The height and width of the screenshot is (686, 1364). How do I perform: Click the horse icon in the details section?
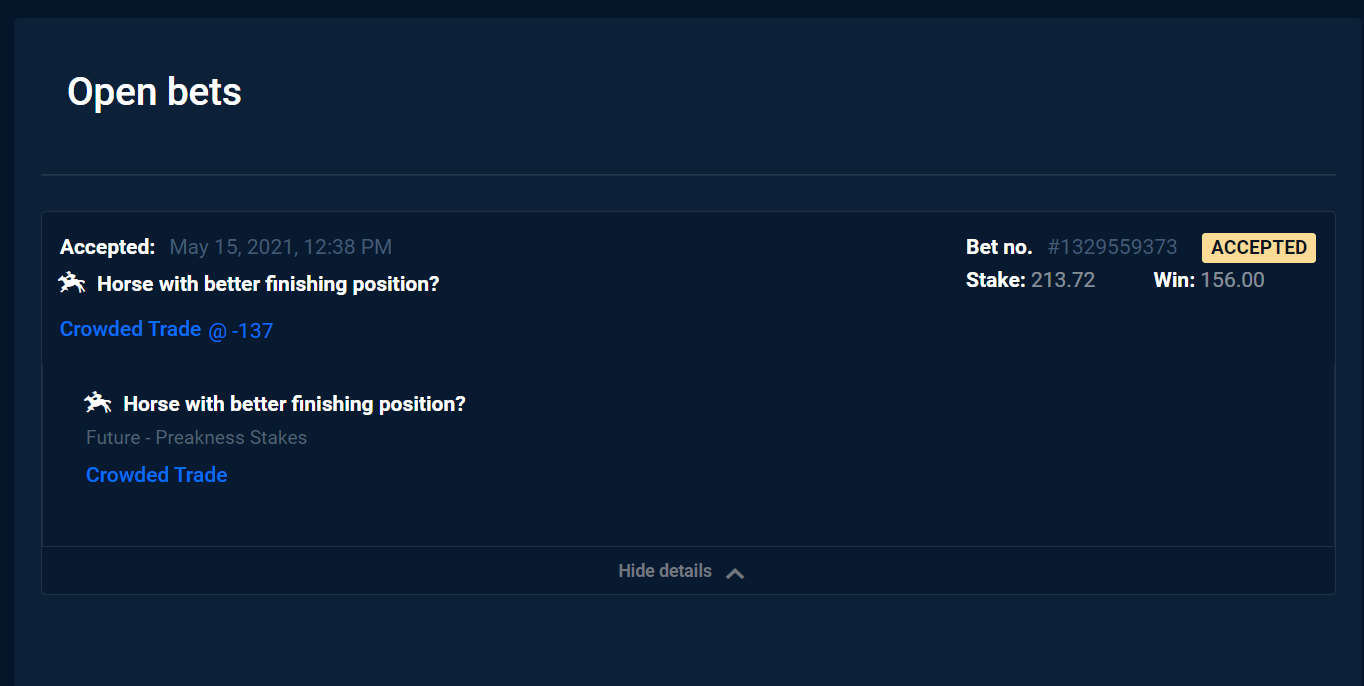(98, 404)
